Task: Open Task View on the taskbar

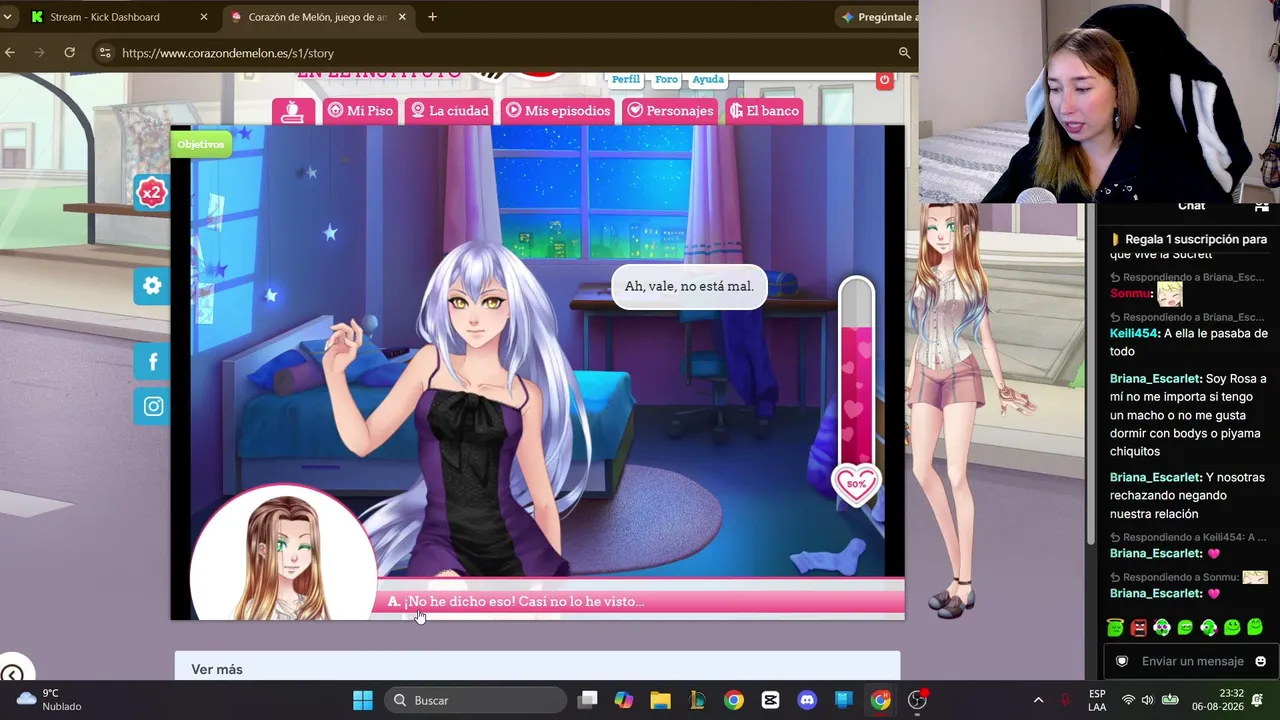Action: (x=587, y=700)
